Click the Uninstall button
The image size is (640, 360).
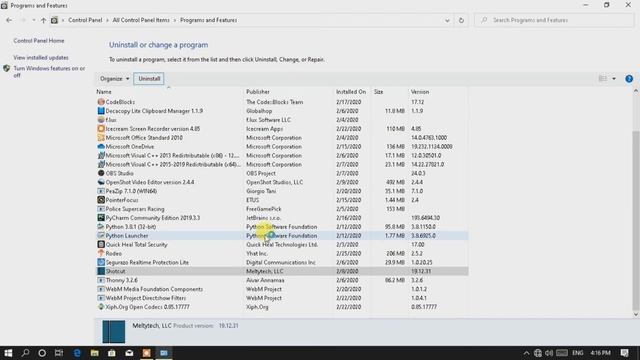click(149, 79)
